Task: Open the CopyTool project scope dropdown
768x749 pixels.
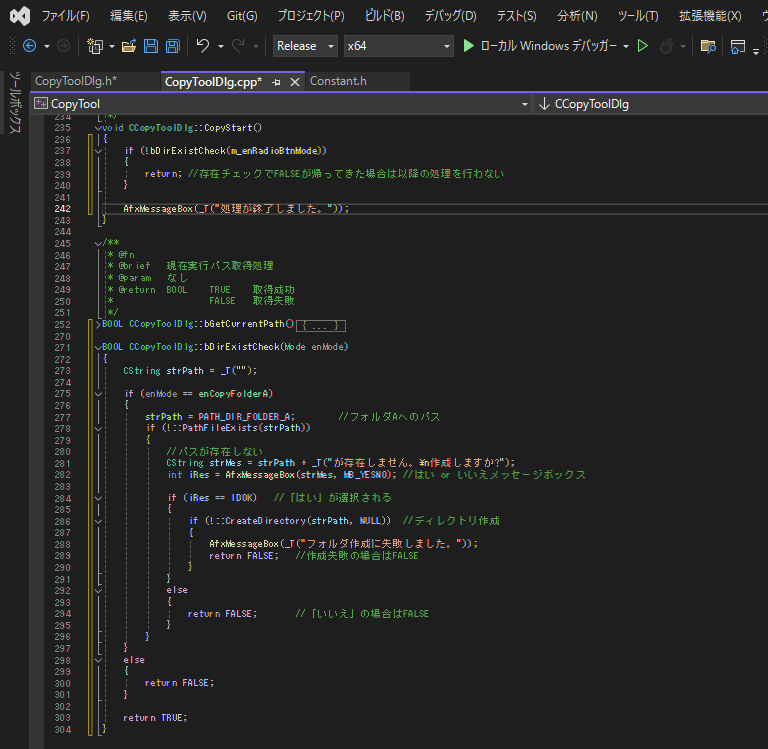Action: tap(526, 104)
